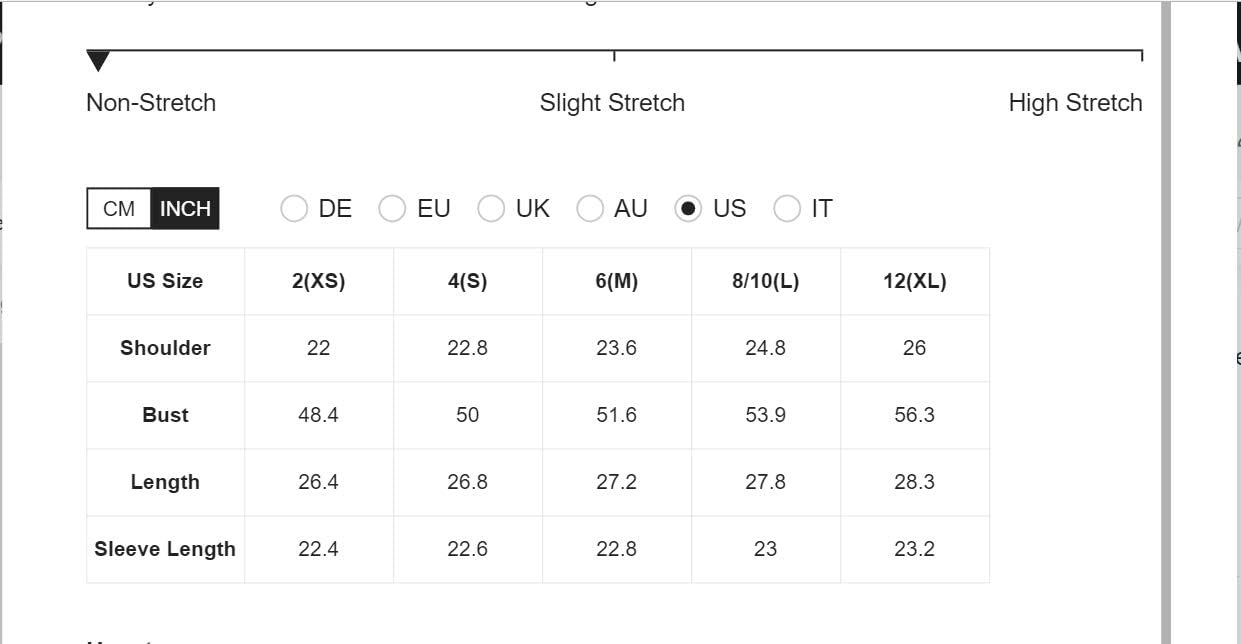Screen dimensions: 1241x644
Task: Select the DE size radio button
Action: [x=294, y=208]
